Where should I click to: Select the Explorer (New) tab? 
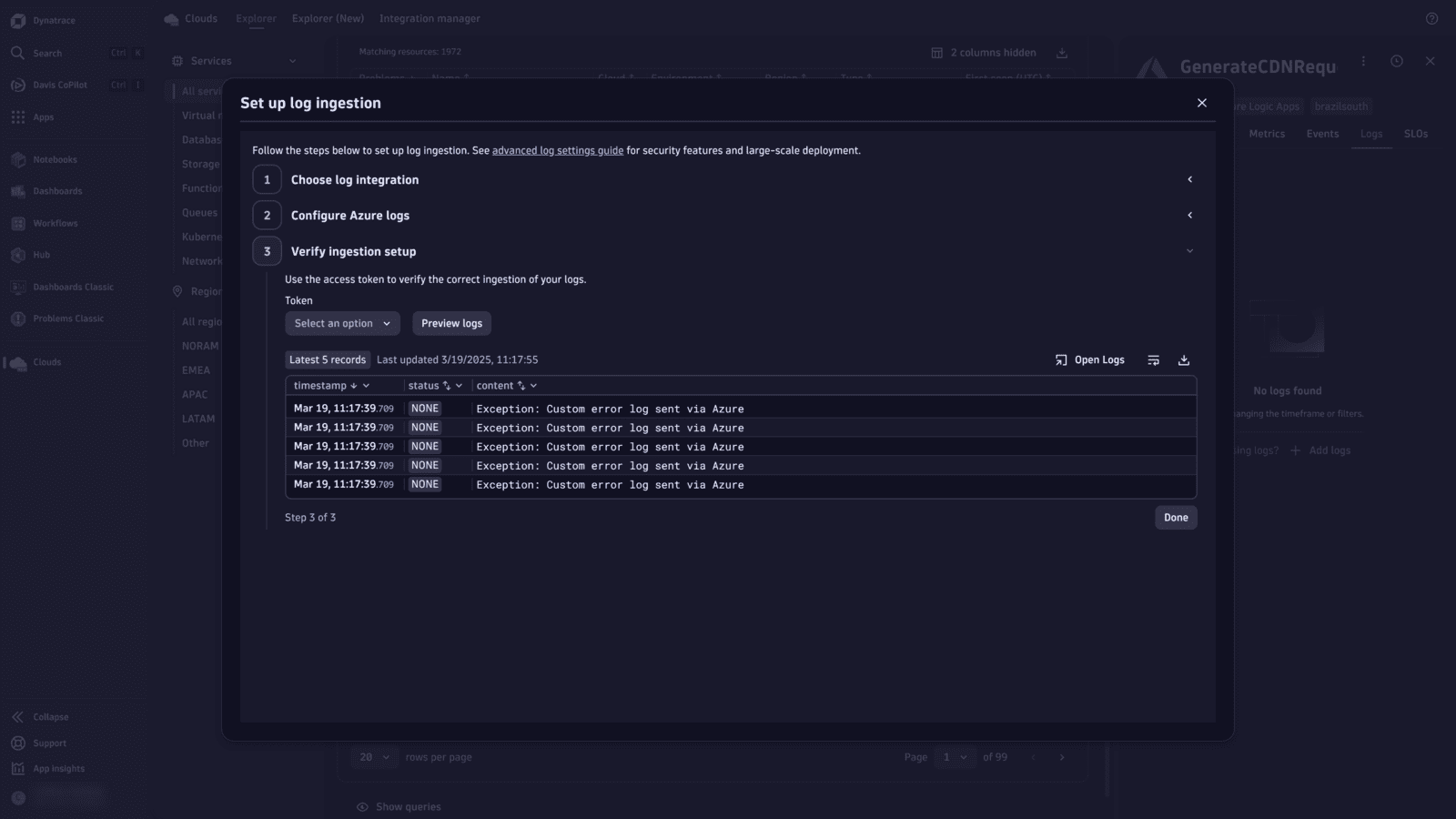[328, 18]
